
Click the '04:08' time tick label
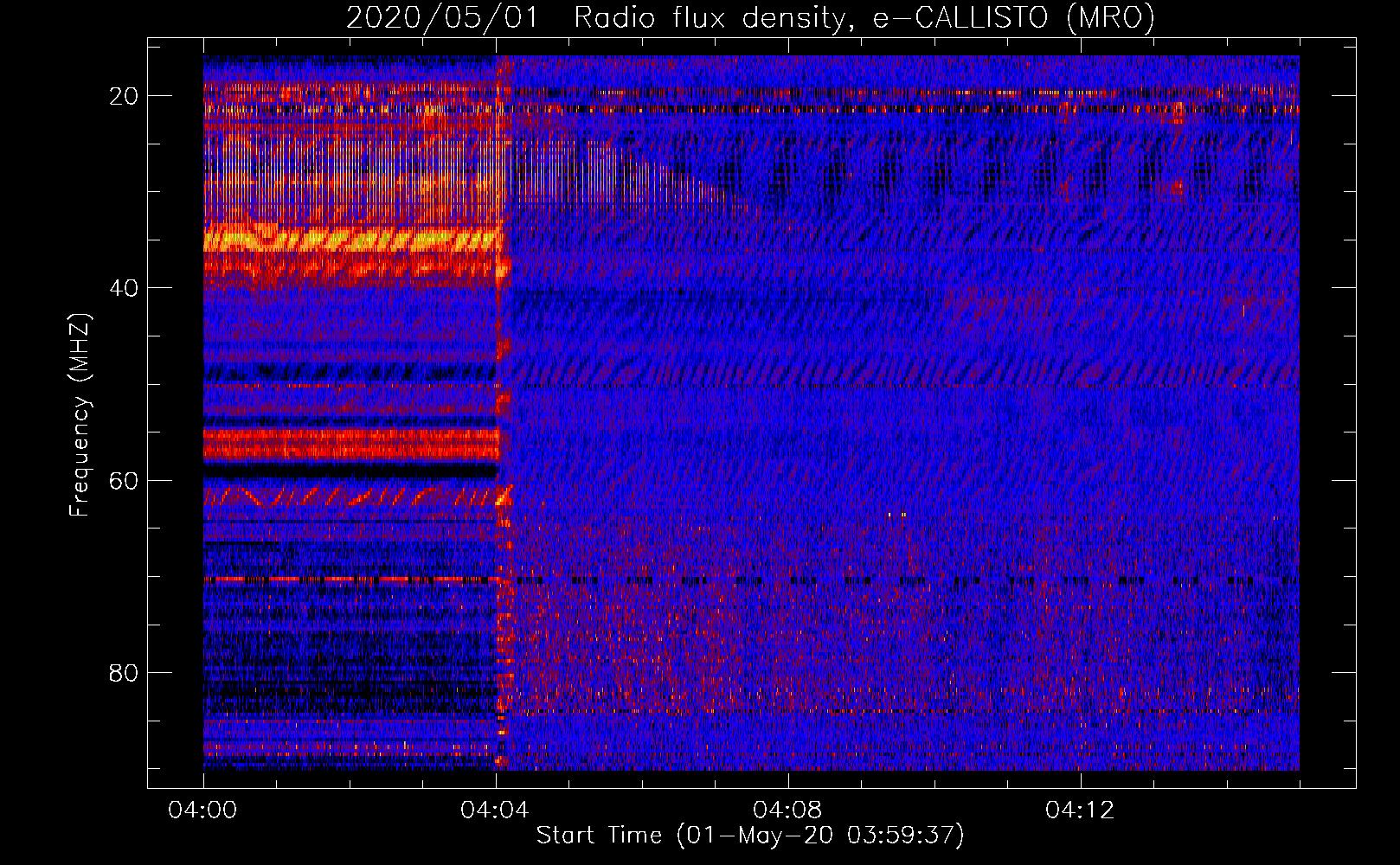coord(788,810)
